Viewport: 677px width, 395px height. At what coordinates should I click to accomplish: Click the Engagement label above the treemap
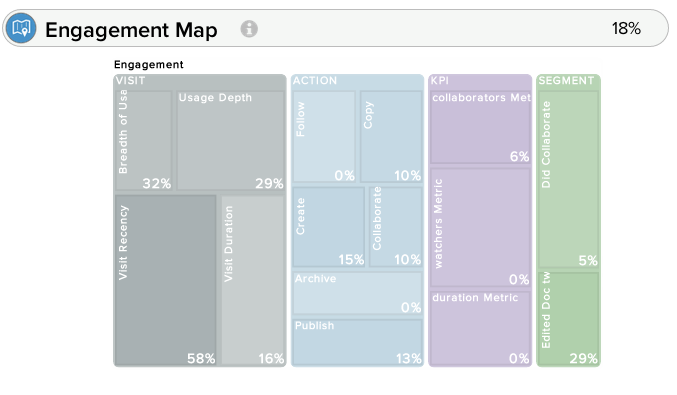click(x=149, y=65)
